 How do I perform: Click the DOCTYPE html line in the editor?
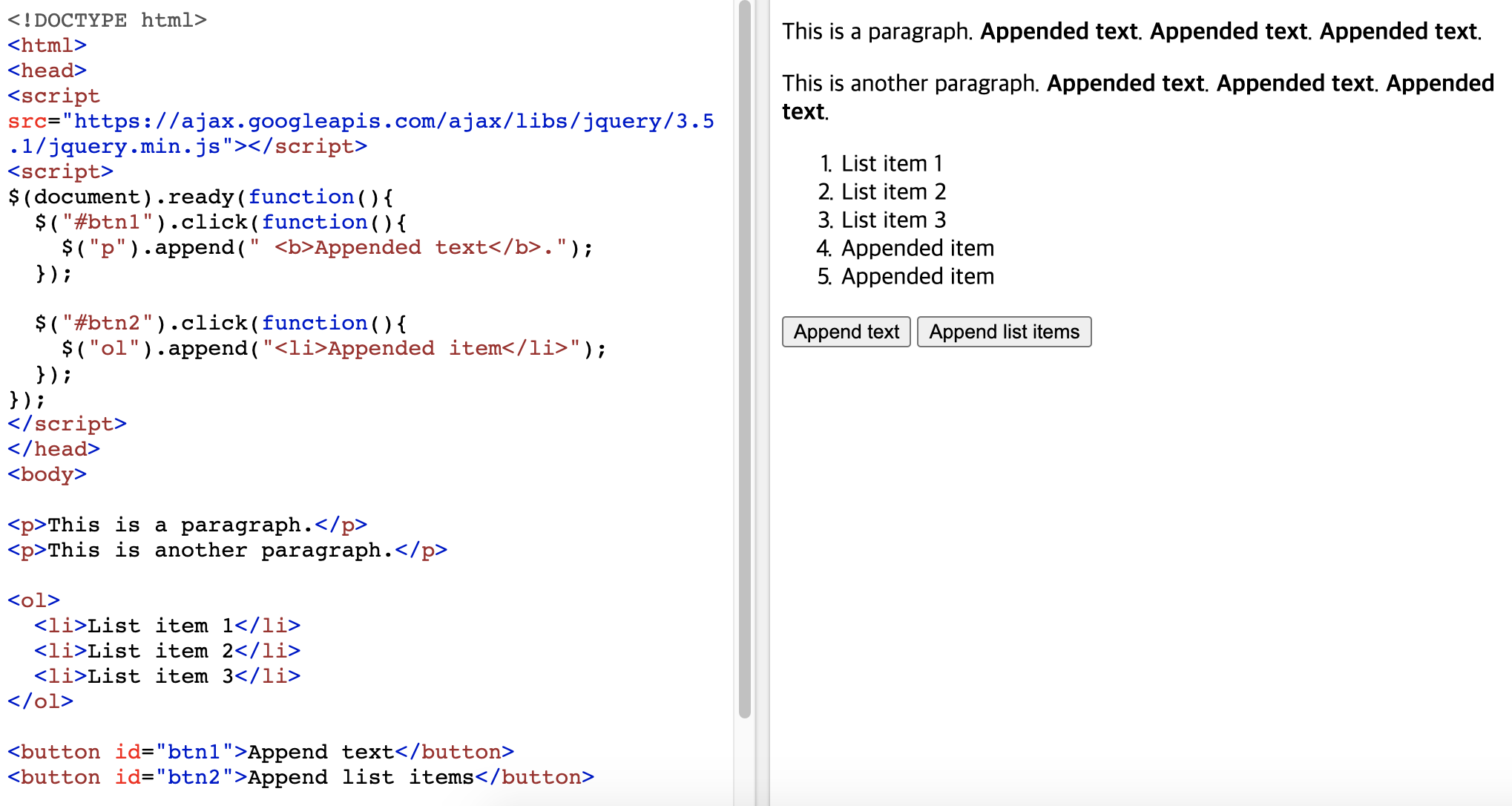click(107, 20)
